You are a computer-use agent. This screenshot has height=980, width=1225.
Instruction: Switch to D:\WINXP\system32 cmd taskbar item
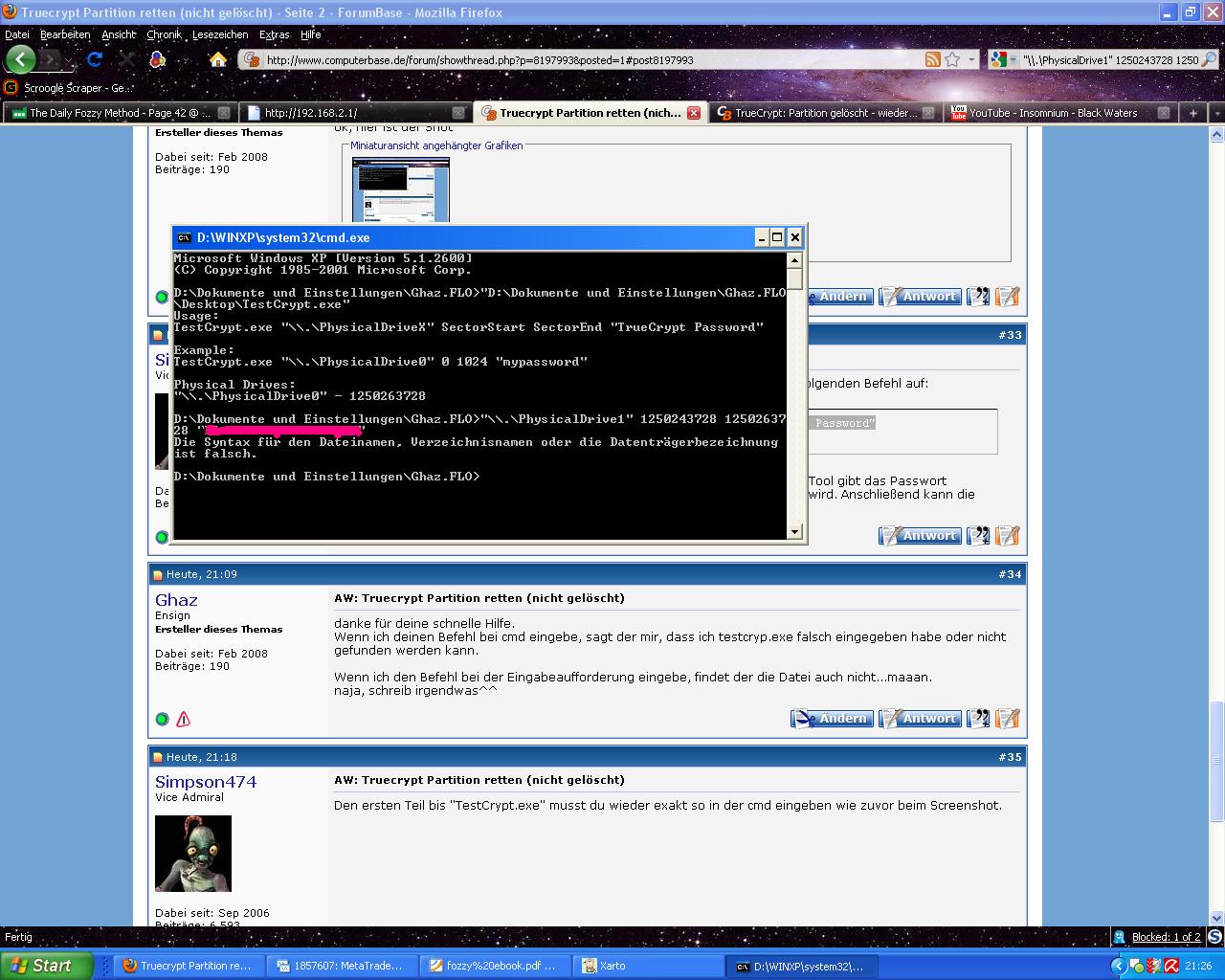(800, 966)
